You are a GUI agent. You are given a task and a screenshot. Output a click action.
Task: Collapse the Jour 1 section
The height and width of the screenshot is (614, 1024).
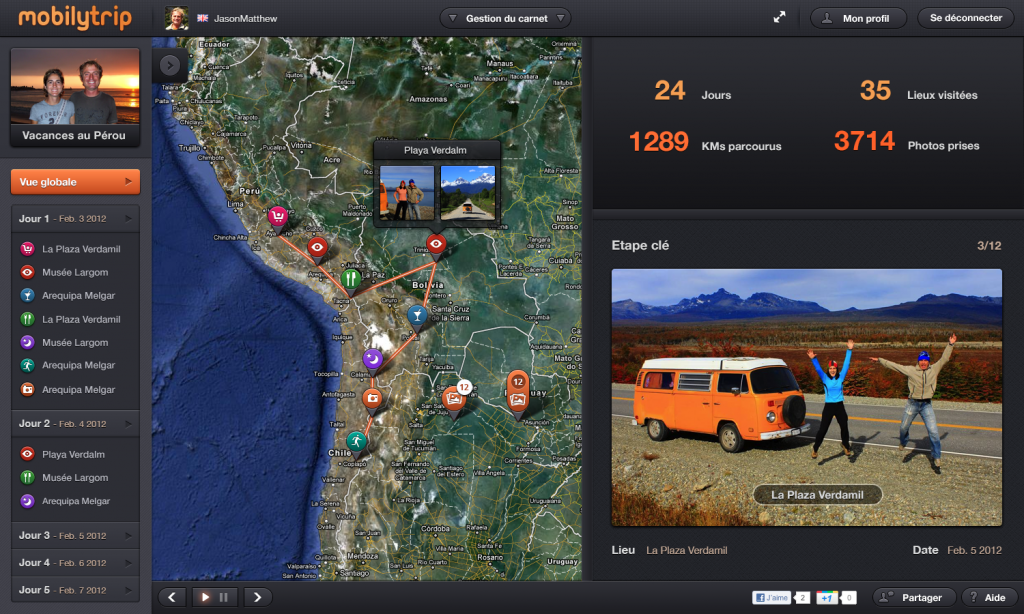click(x=75, y=218)
